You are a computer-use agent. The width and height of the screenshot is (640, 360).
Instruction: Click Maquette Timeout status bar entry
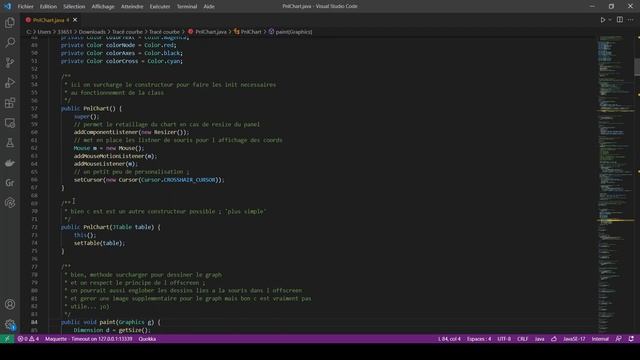[89, 339]
